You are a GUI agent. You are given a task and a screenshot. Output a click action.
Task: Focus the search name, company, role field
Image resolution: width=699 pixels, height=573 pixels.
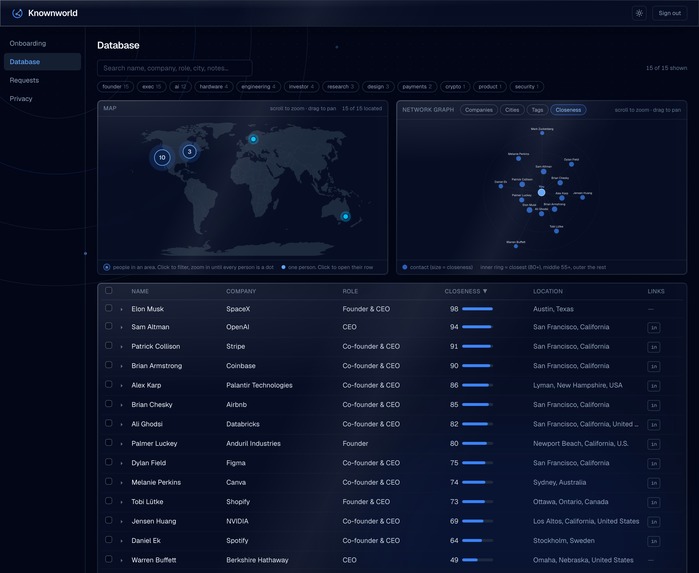[x=175, y=68]
